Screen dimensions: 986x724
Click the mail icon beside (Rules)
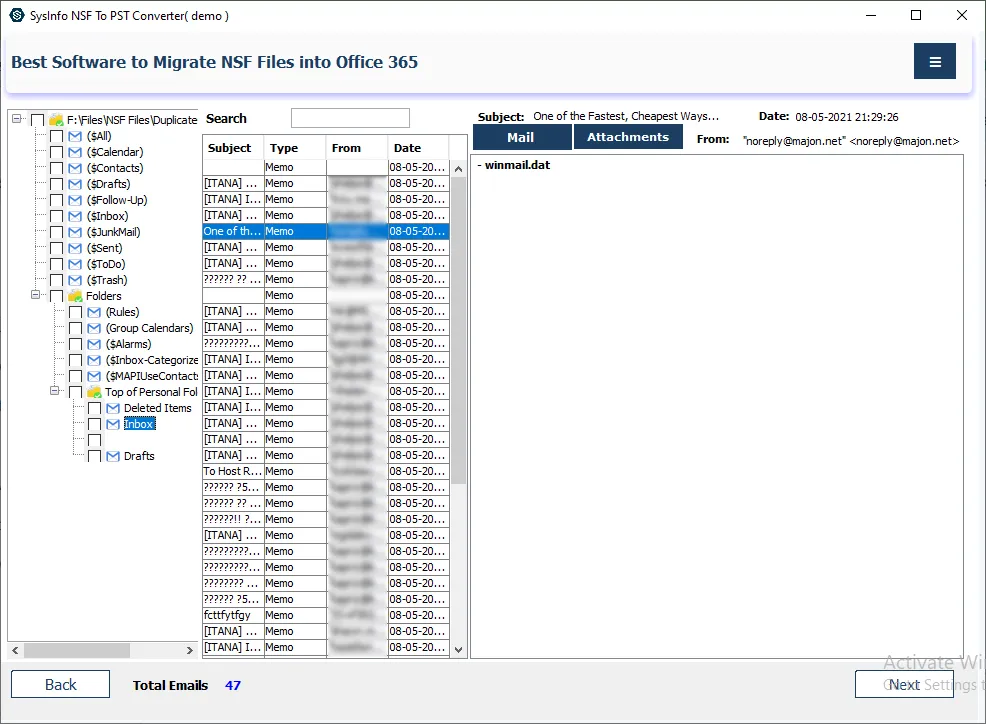coord(94,312)
